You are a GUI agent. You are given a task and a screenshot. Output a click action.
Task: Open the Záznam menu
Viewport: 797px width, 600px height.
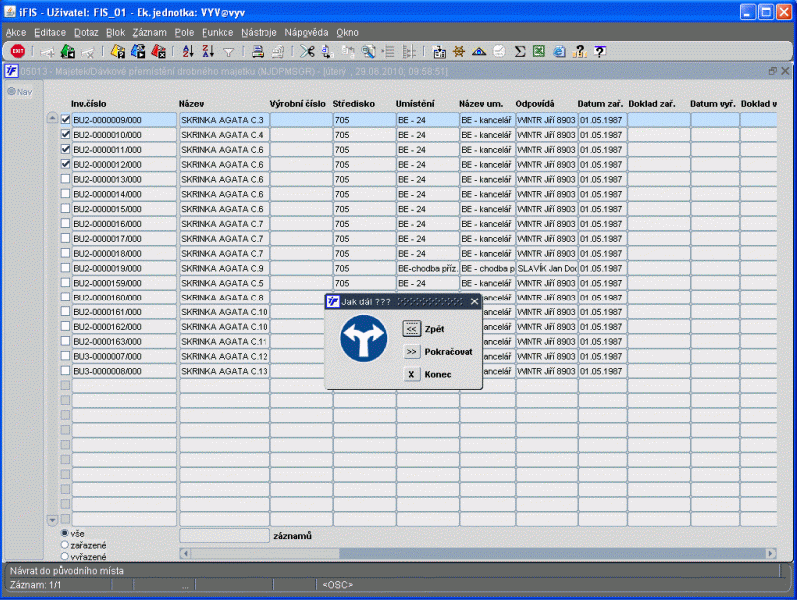[x=149, y=33]
